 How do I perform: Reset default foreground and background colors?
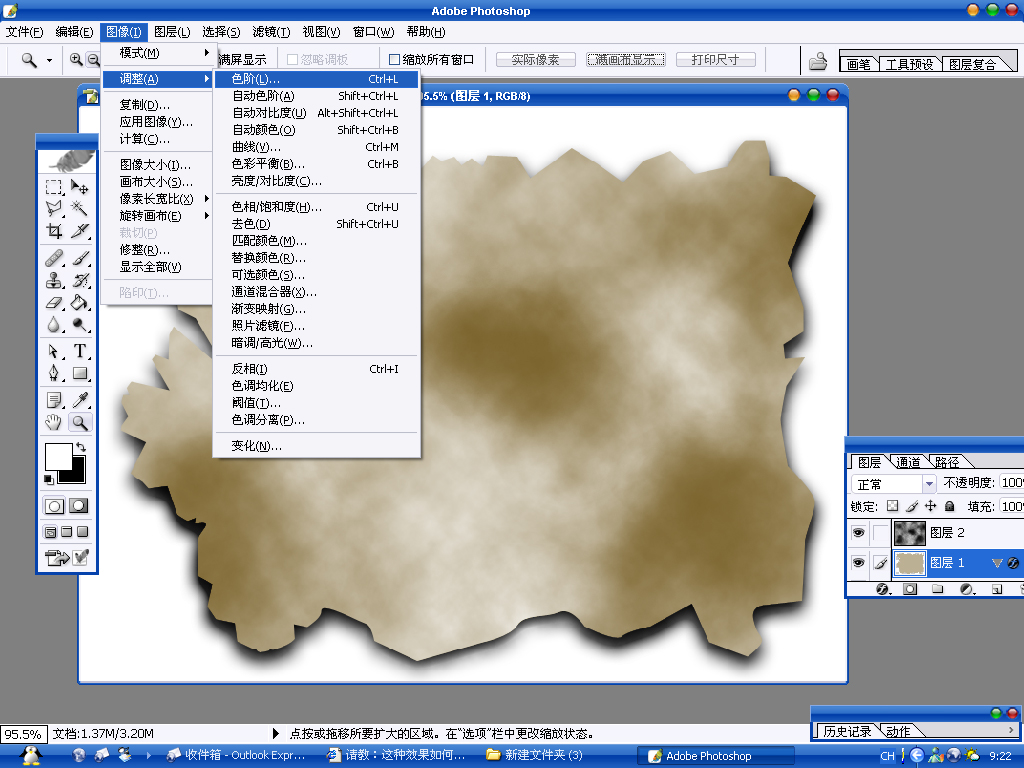[x=48, y=479]
